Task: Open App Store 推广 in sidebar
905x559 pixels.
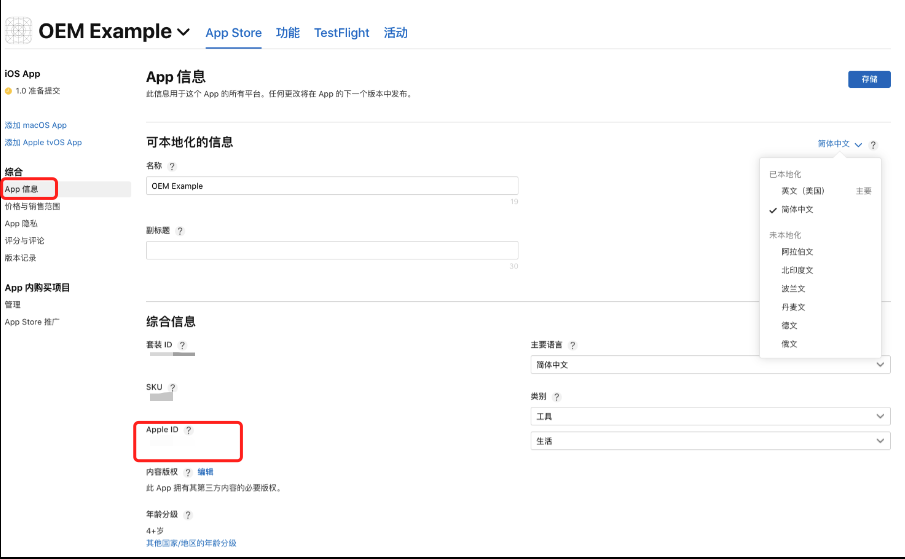Action: 32,322
